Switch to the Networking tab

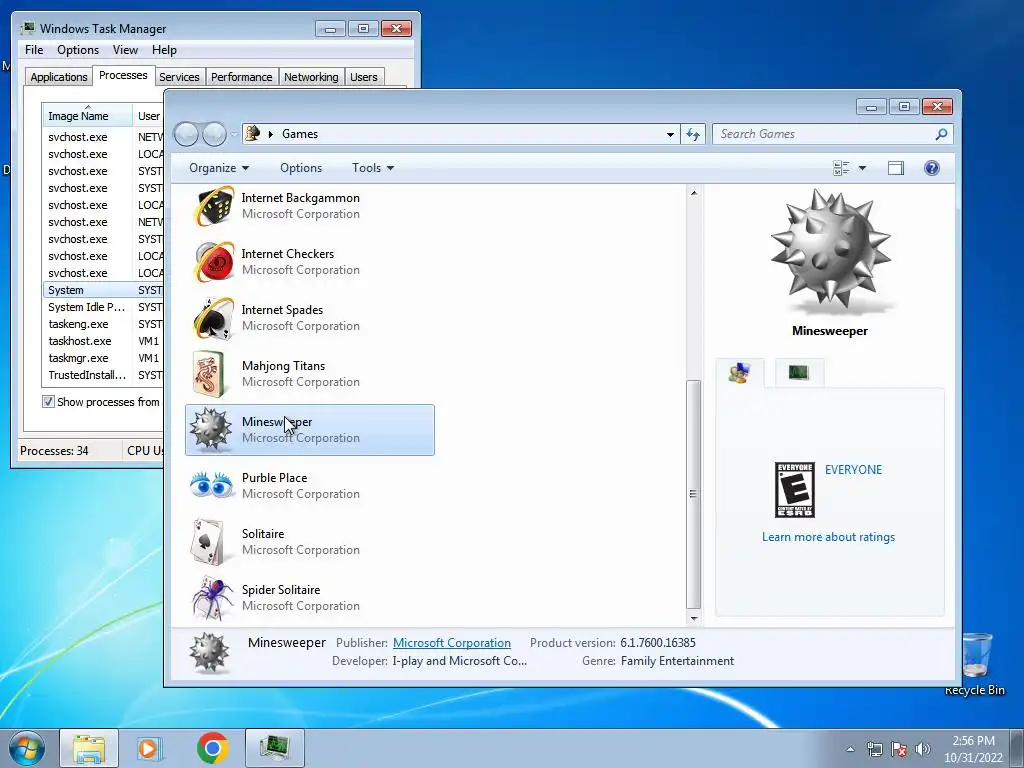(311, 77)
